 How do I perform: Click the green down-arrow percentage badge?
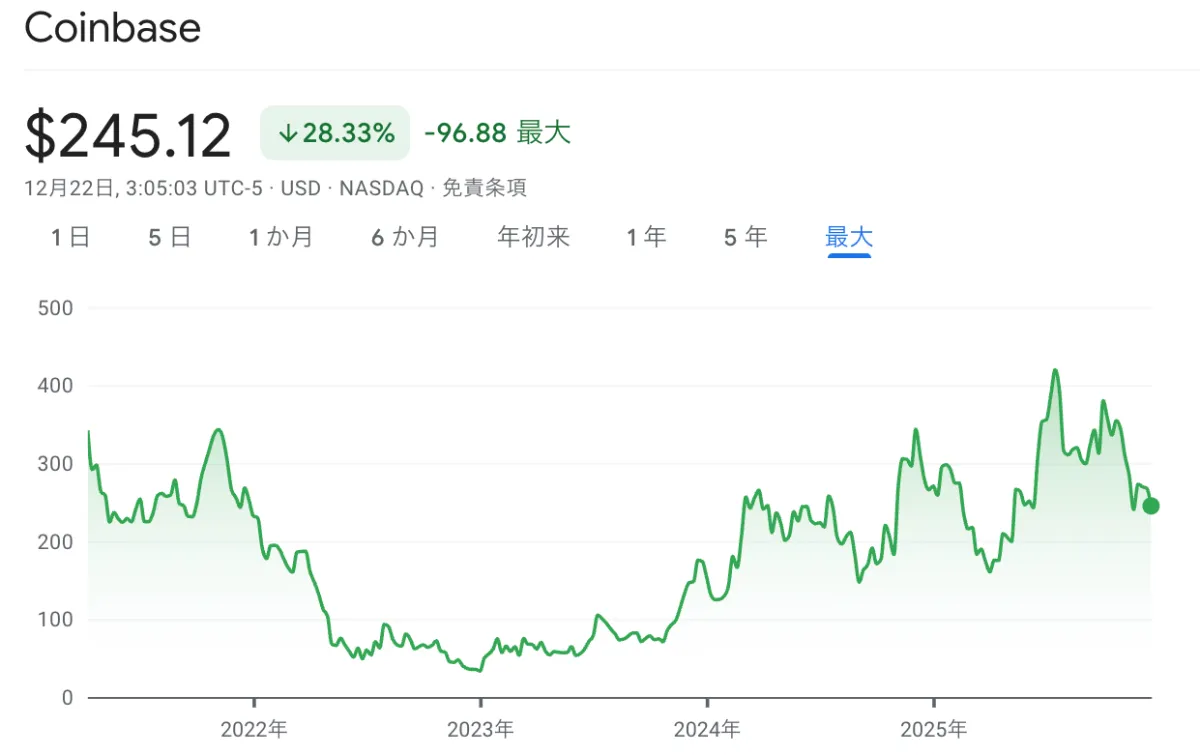pos(334,131)
